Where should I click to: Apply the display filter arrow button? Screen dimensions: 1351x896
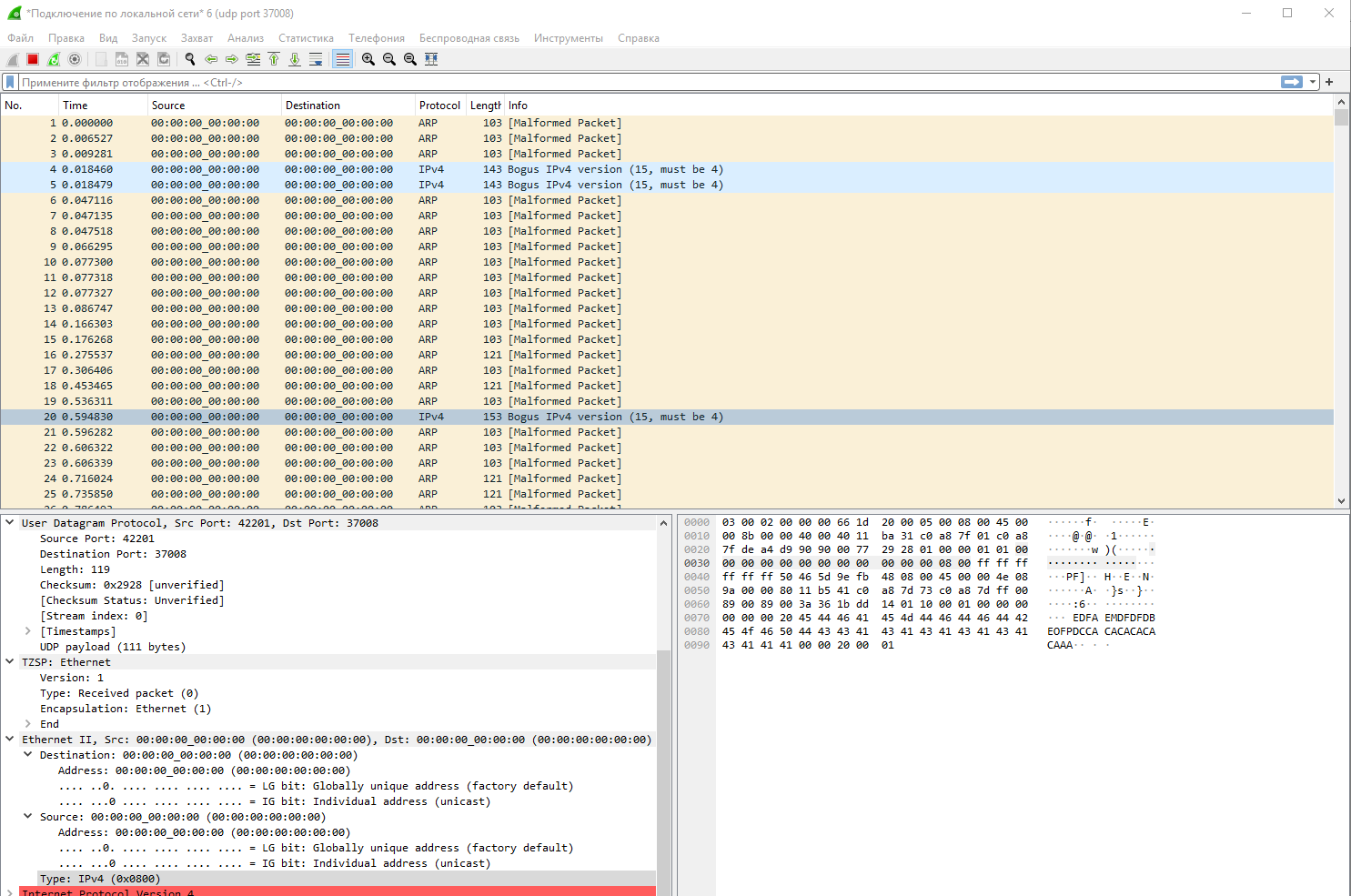point(1291,82)
